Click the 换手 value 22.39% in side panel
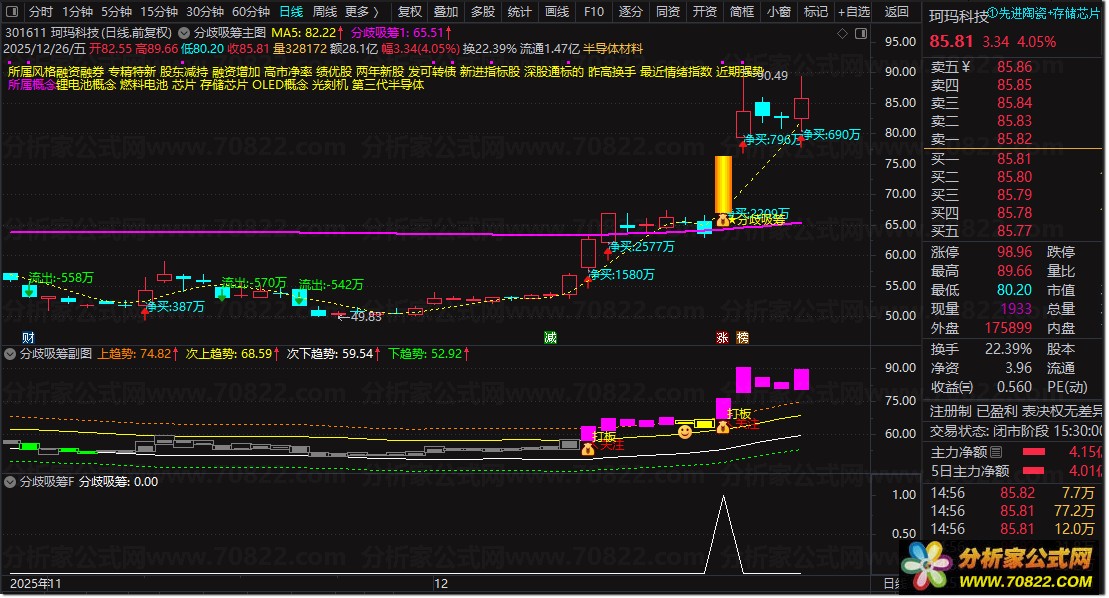The image size is (1109, 598). pos(1008,348)
